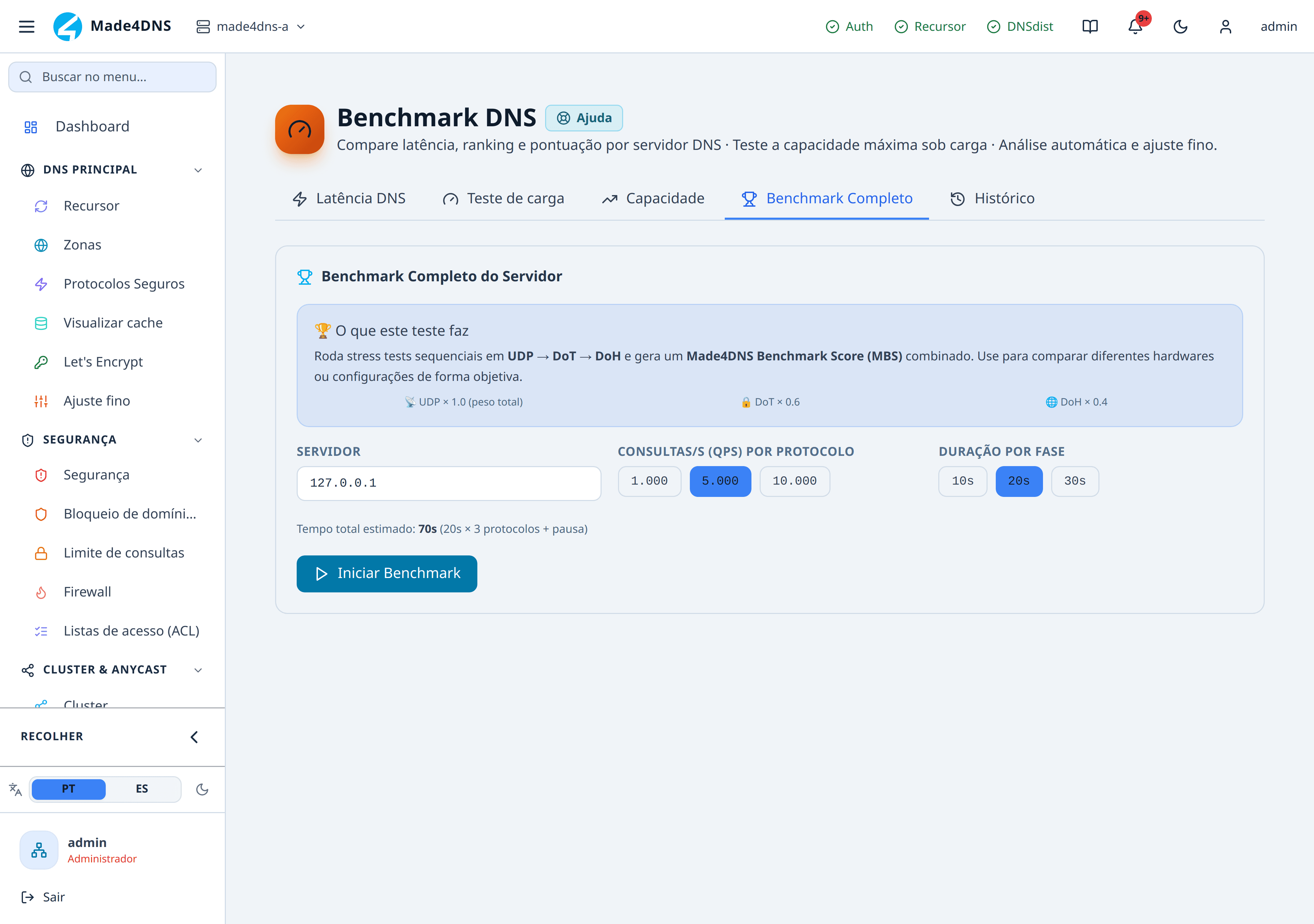
Task: Select the Benchmark Completo tab
Action: click(x=827, y=198)
